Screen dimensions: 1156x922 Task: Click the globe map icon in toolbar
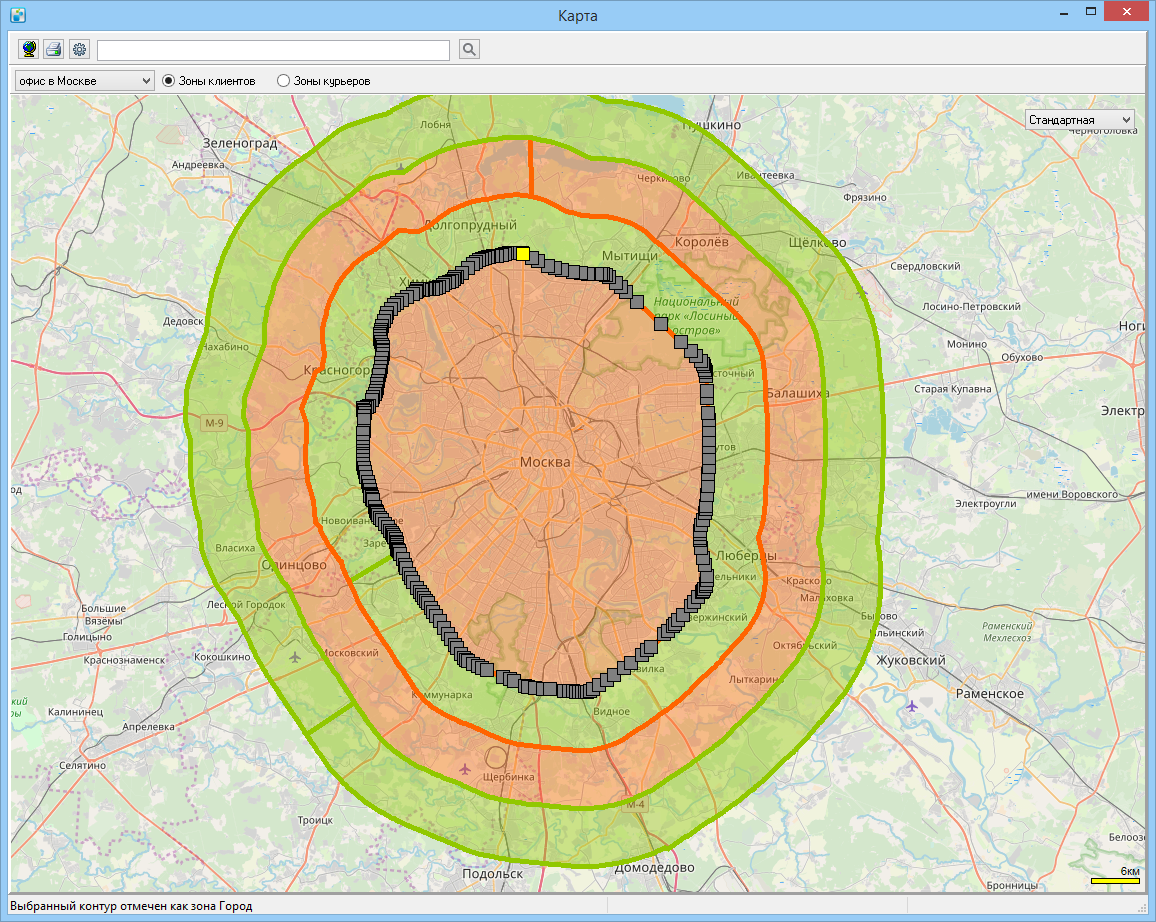[x=29, y=49]
